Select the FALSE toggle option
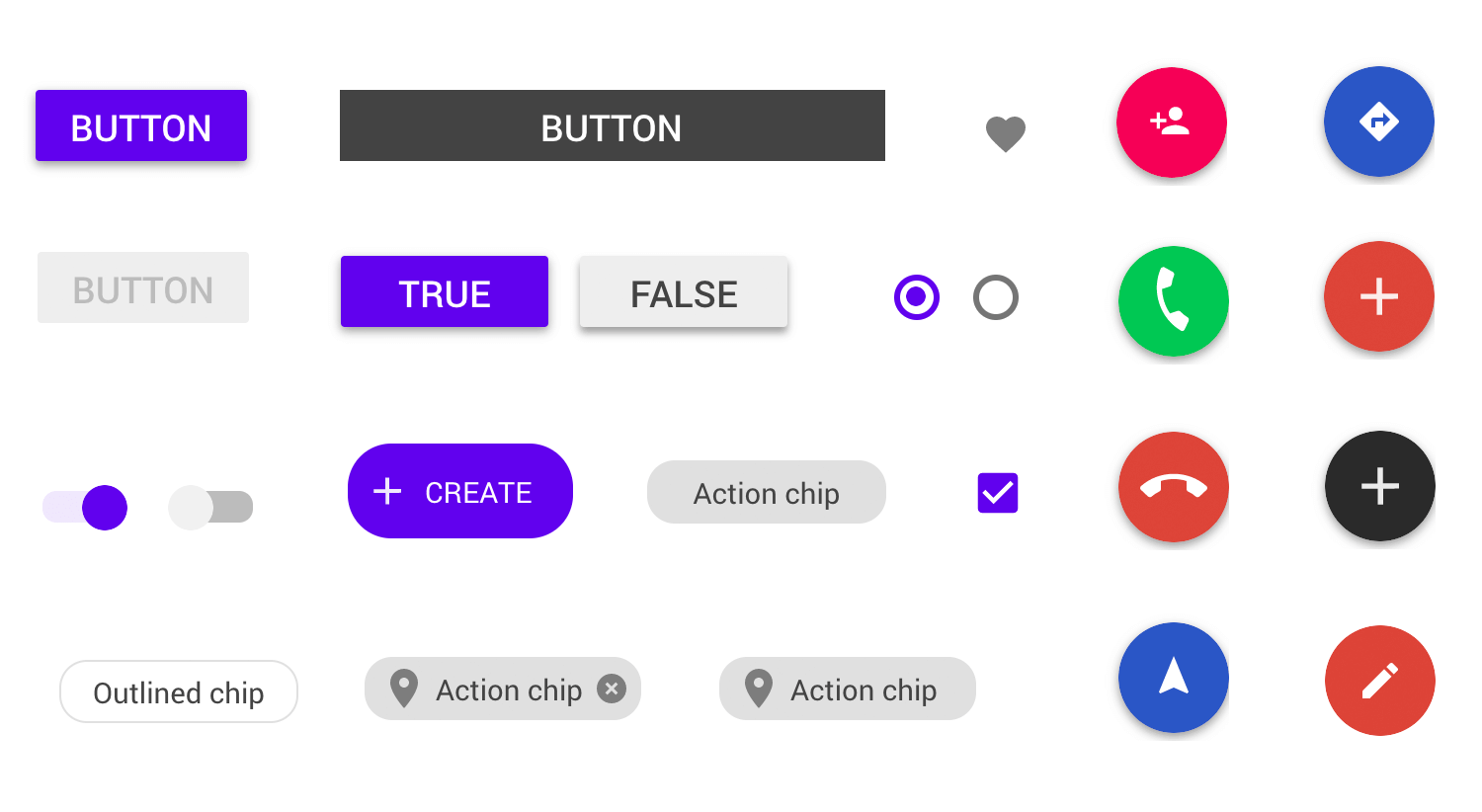Image resolution: width=1482 pixels, height=812 pixels. 683,291
